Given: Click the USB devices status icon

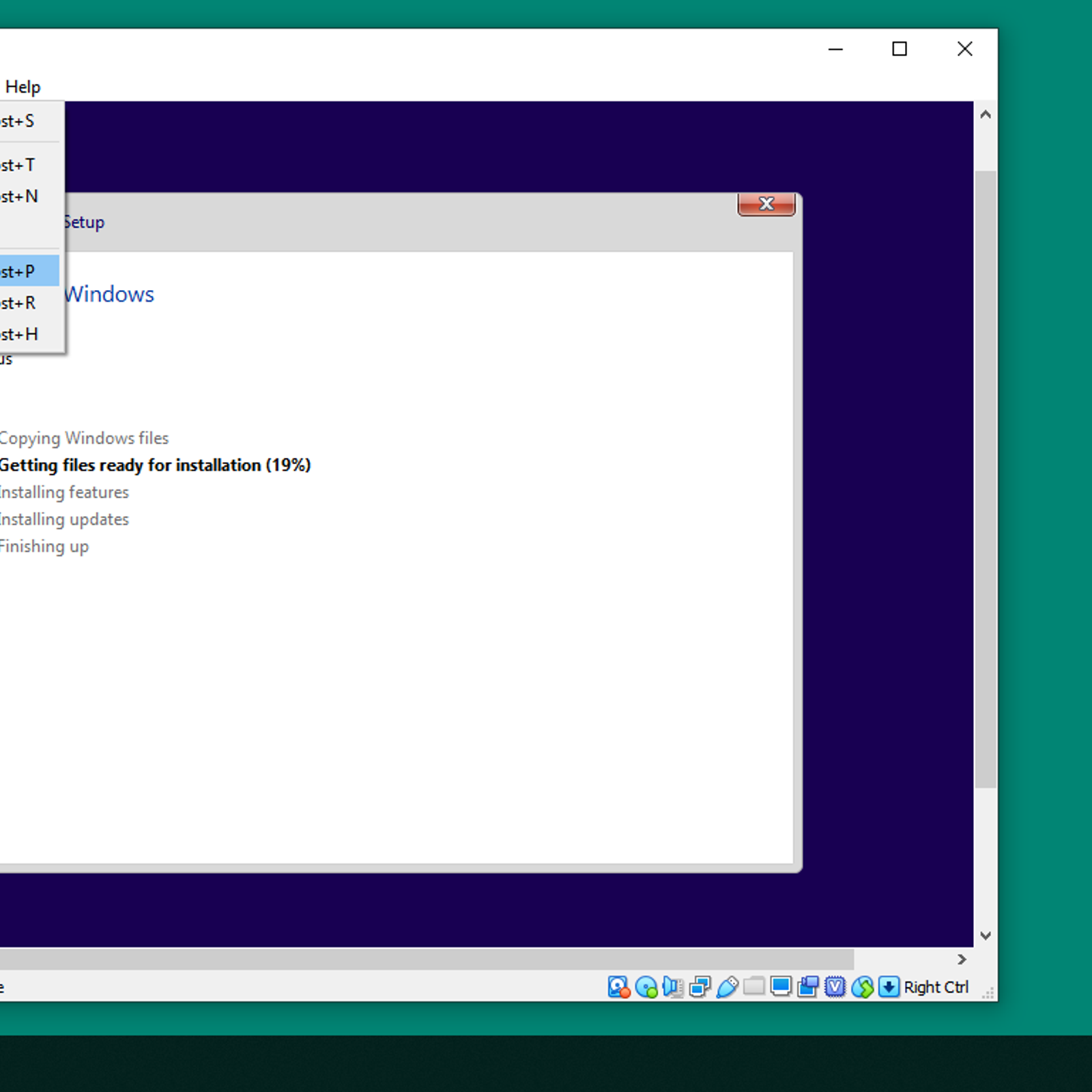Looking at the screenshot, I should [x=727, y=987].
